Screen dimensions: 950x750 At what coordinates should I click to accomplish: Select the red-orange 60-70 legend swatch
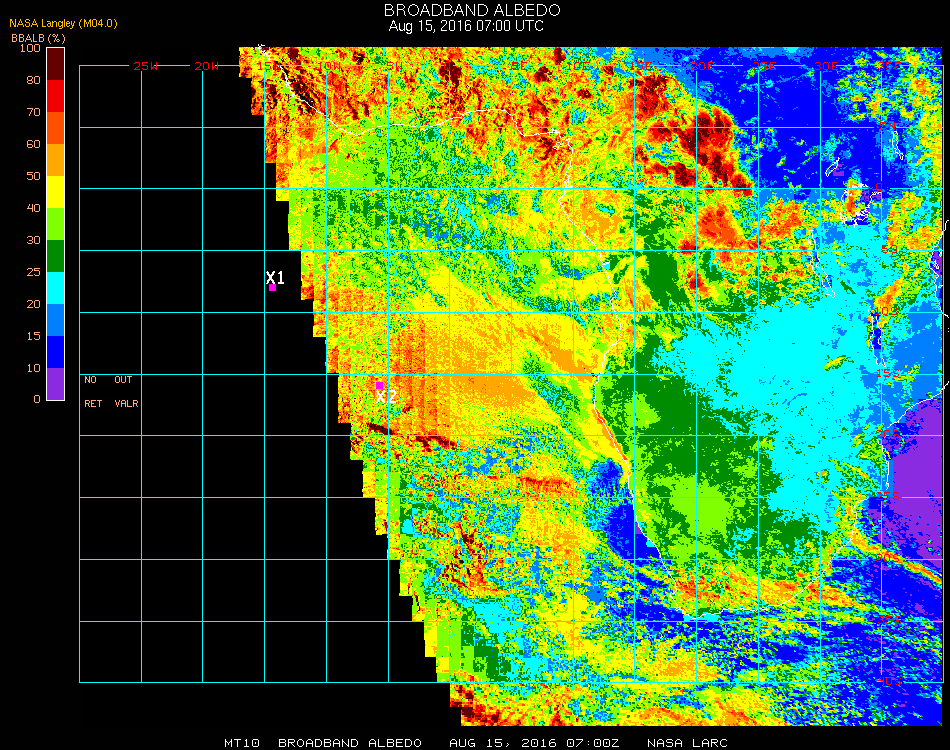pos(55,128)
